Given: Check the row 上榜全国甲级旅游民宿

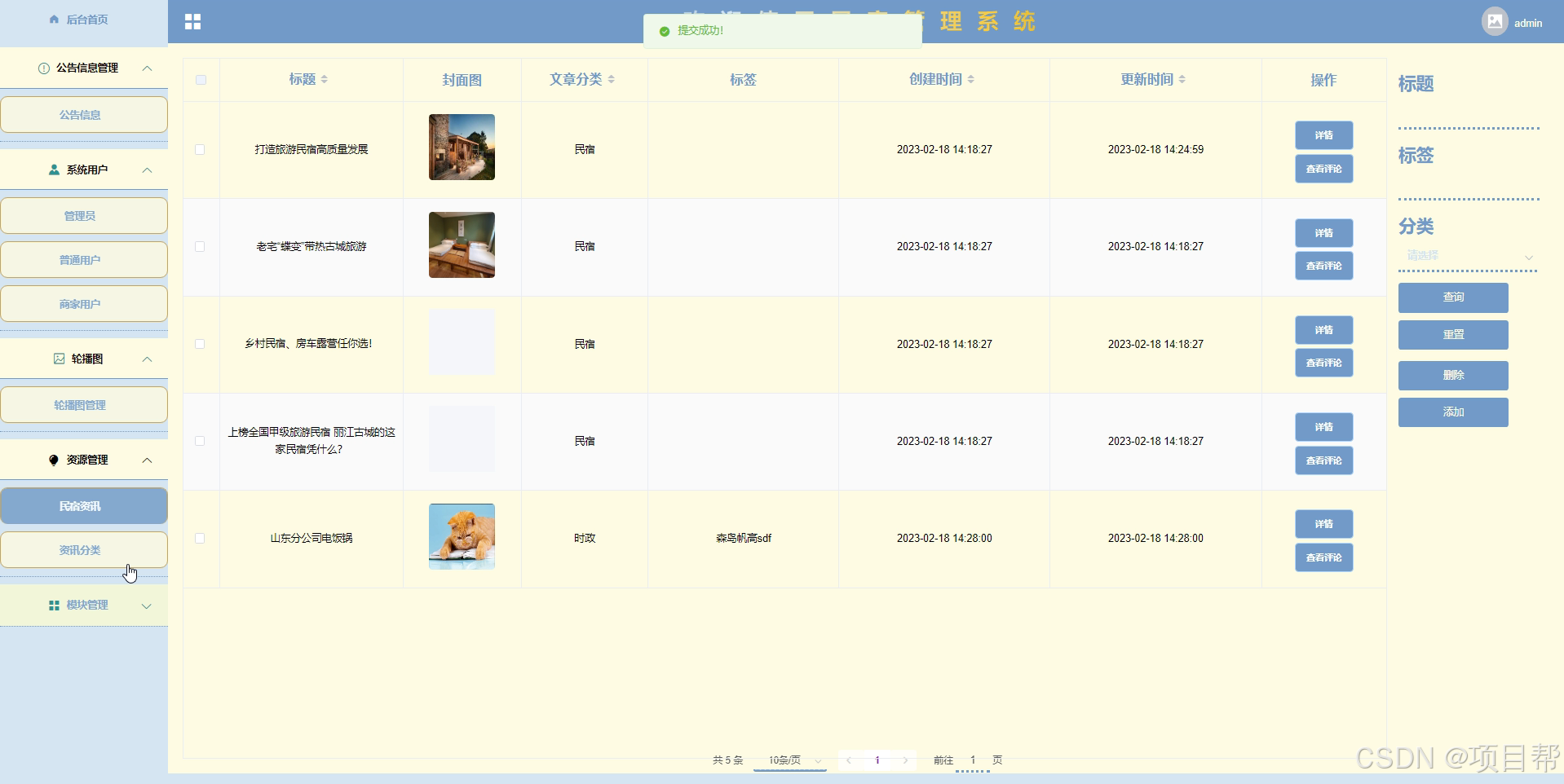Looking at the screenshot, I should [x=200, y=441].
